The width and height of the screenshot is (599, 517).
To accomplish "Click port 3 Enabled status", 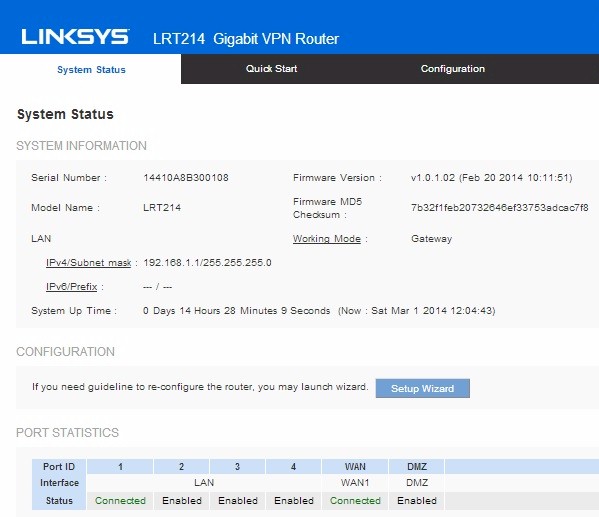I will click(x=237, y=501).
